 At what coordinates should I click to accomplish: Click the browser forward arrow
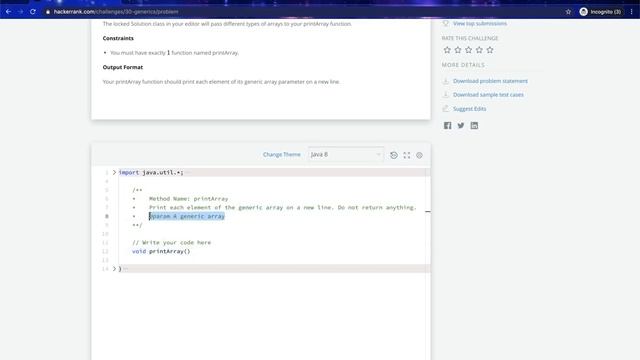click(20, 12)
